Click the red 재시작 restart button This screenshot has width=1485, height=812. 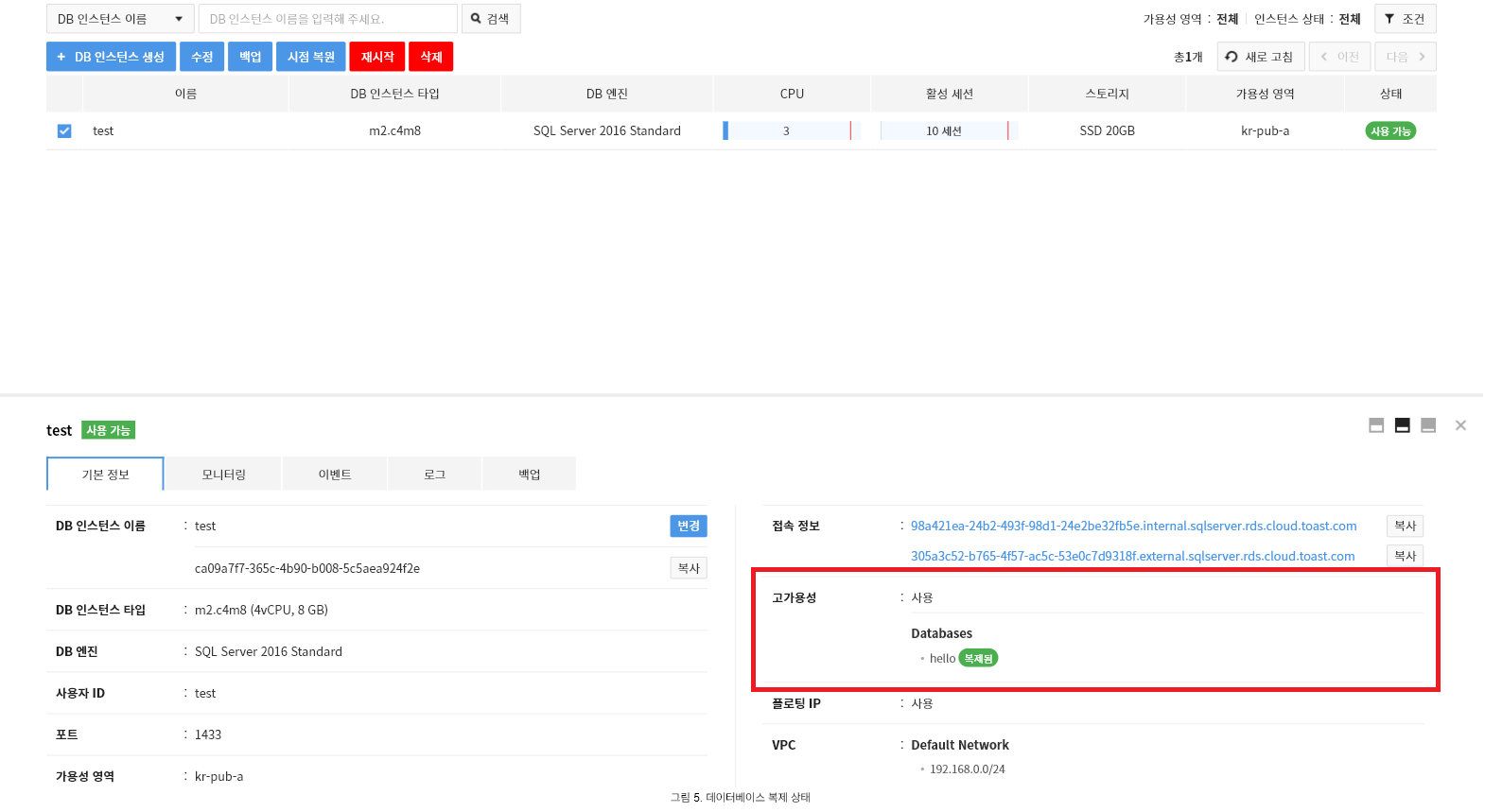pos(377,57)
